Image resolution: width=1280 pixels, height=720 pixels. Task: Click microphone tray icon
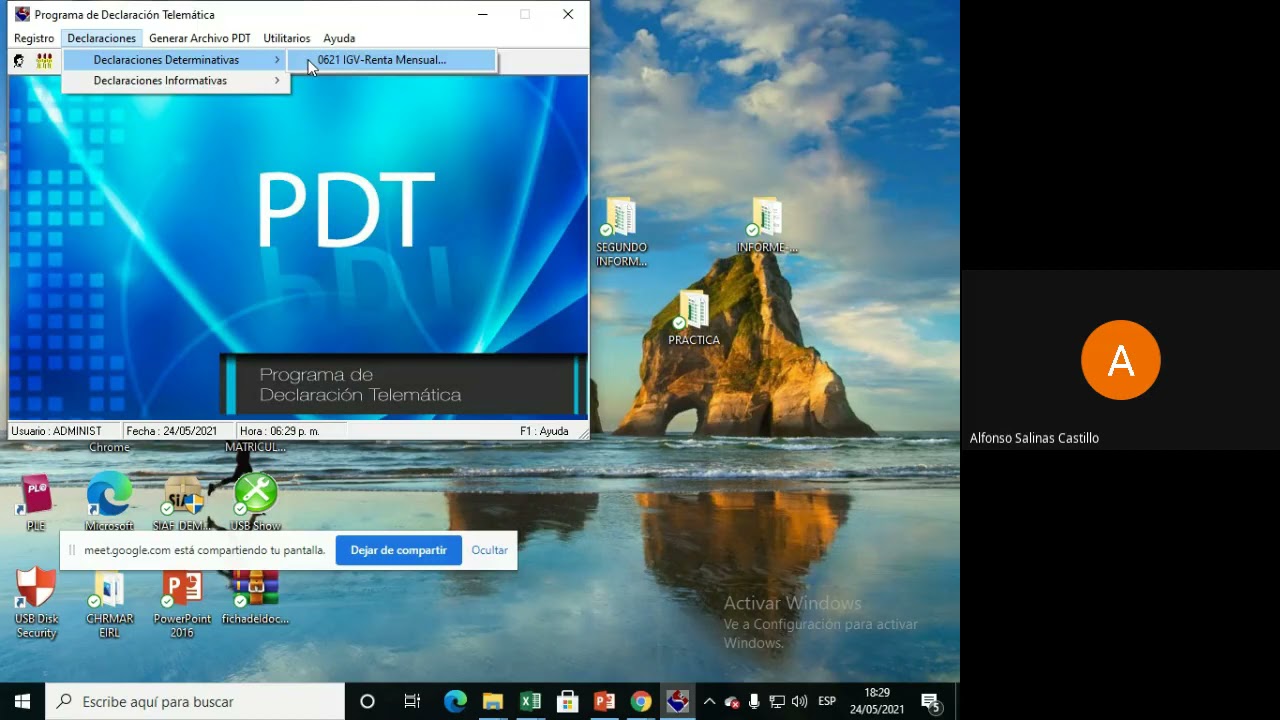(x=754, y=702)
